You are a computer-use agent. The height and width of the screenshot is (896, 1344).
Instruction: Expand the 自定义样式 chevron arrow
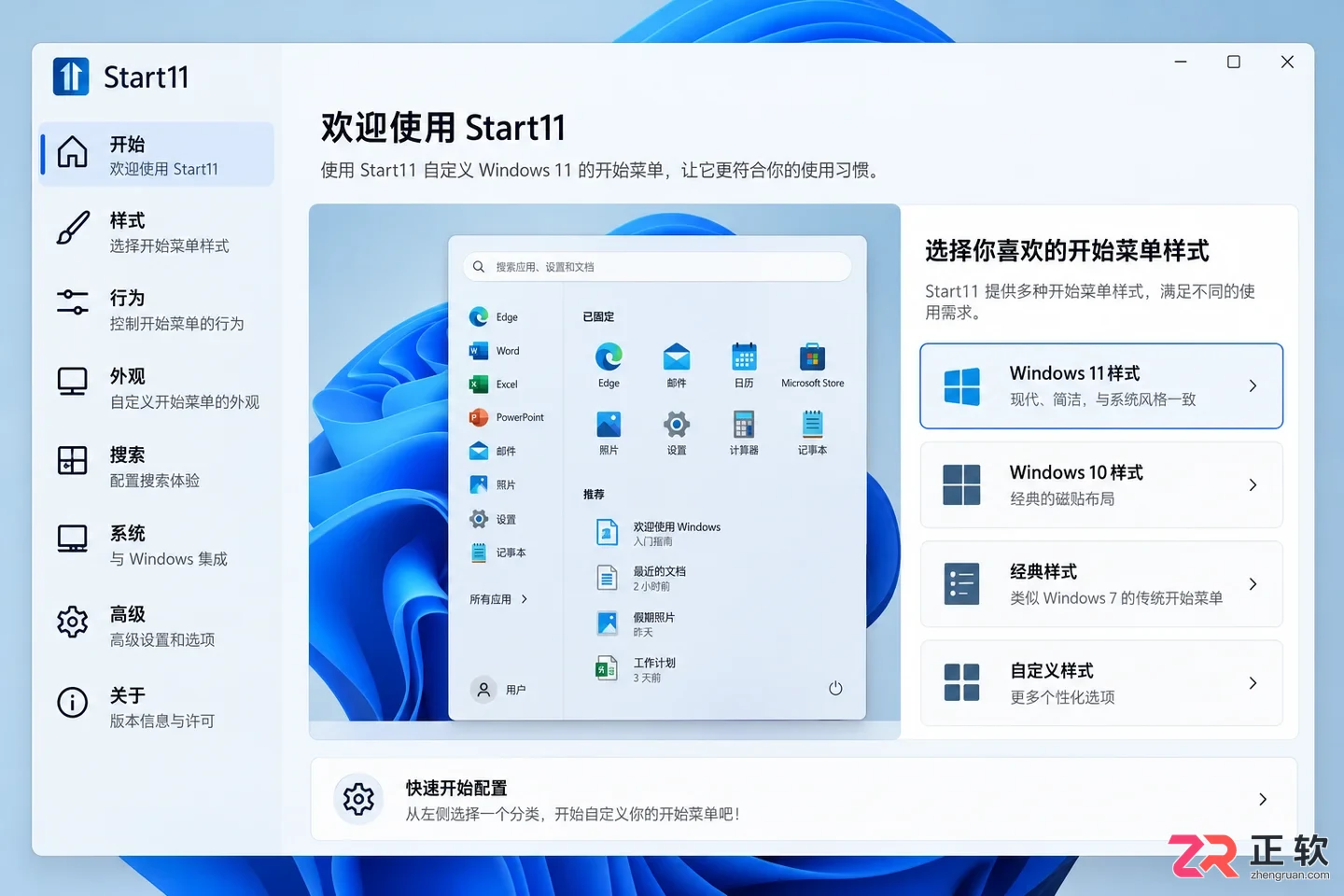(1253, 683)
